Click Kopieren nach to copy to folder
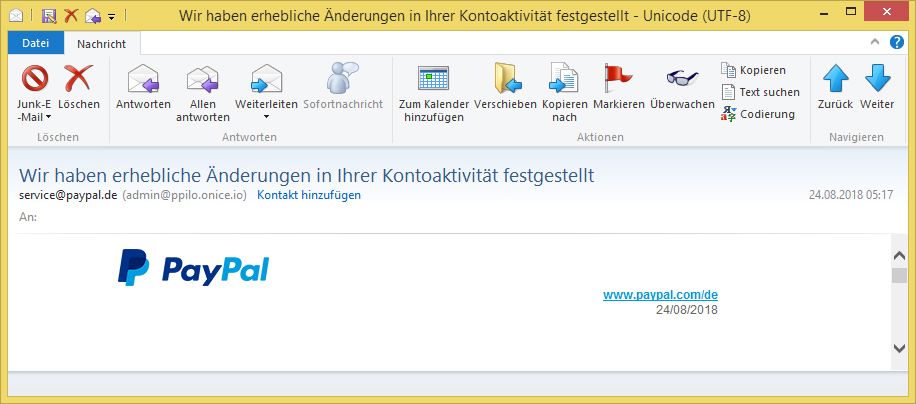916x404 pixels. [564, 93]
